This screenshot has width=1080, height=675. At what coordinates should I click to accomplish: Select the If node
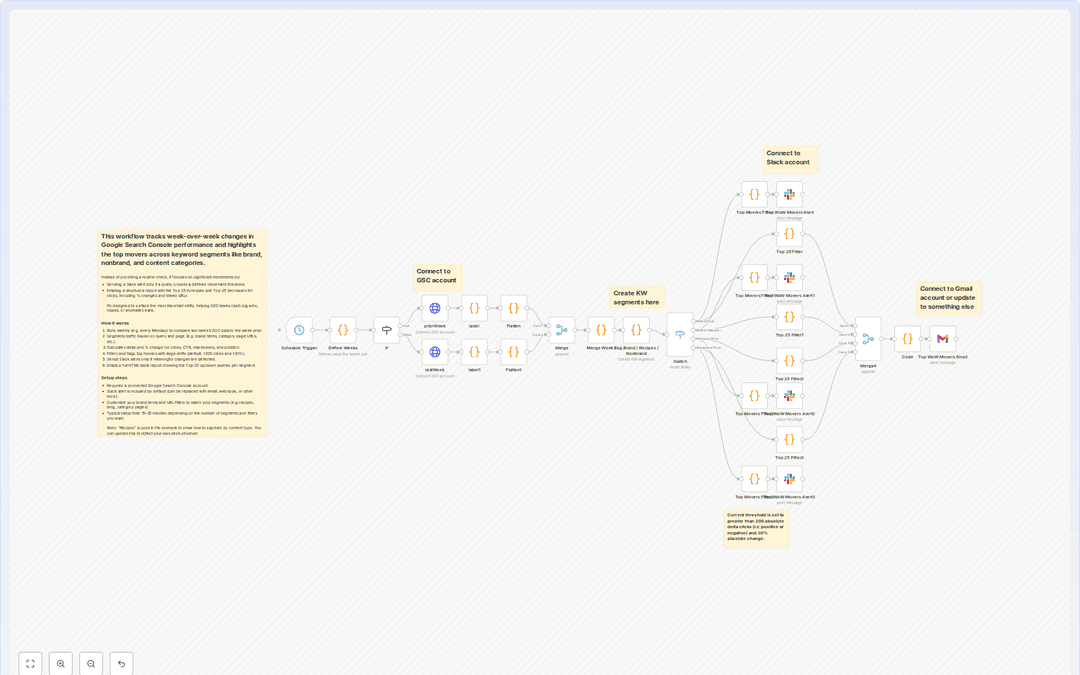(386, 328)
